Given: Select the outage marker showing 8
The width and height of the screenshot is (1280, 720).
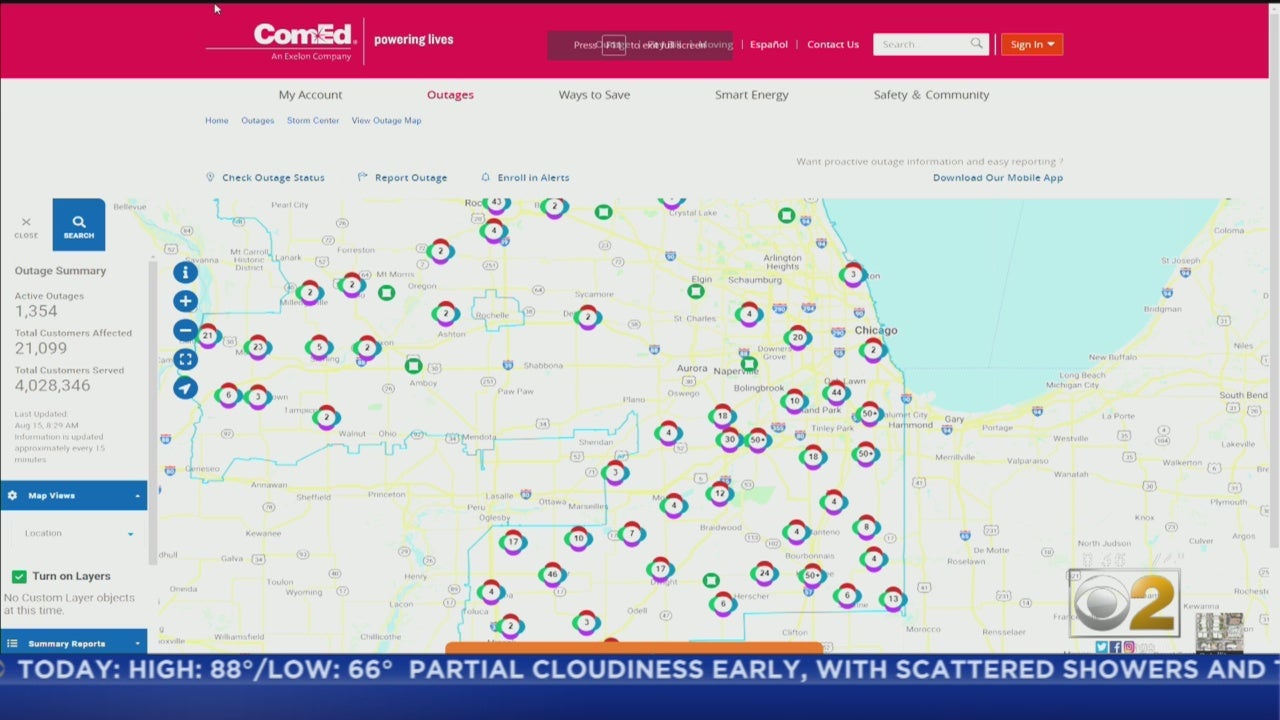Looking at the screenshot, I should 867,528.
